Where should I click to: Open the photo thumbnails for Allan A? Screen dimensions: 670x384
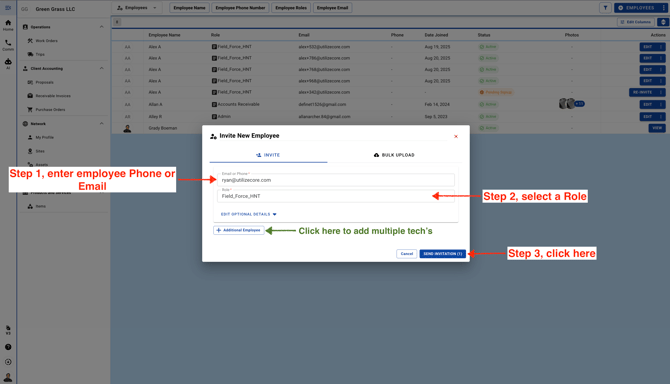[x=567, y=103]
